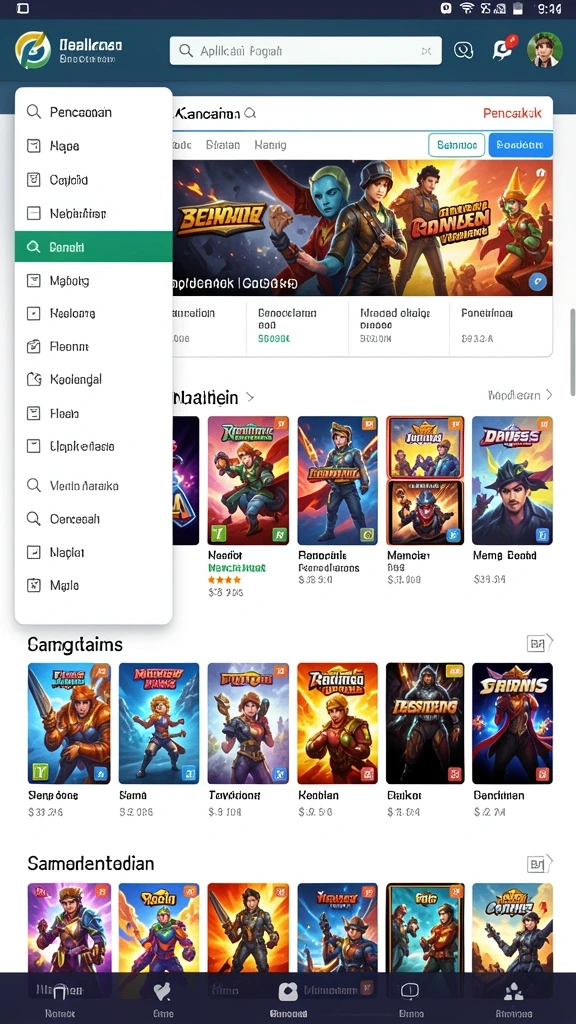Screen dimensions: 576x1024
Task: Expand the Gamgdaims section arrow
Action: (540, 644)
